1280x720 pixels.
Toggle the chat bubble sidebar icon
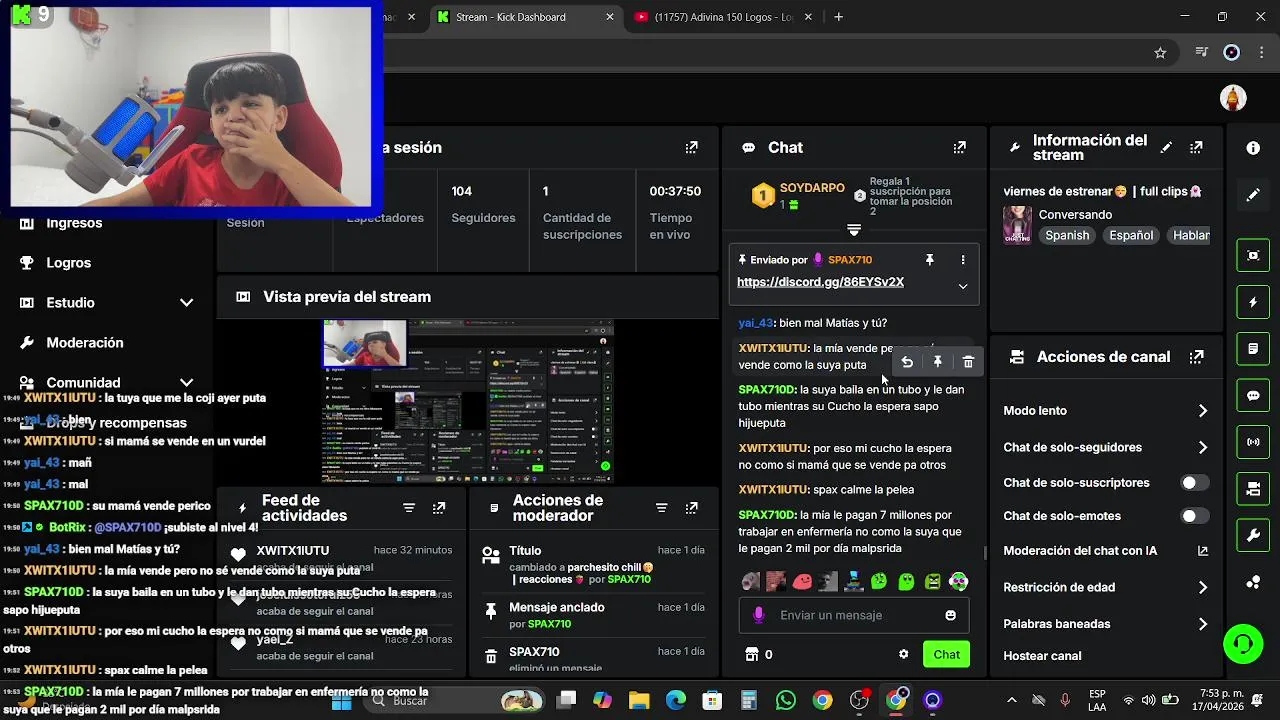point(1253,395)
